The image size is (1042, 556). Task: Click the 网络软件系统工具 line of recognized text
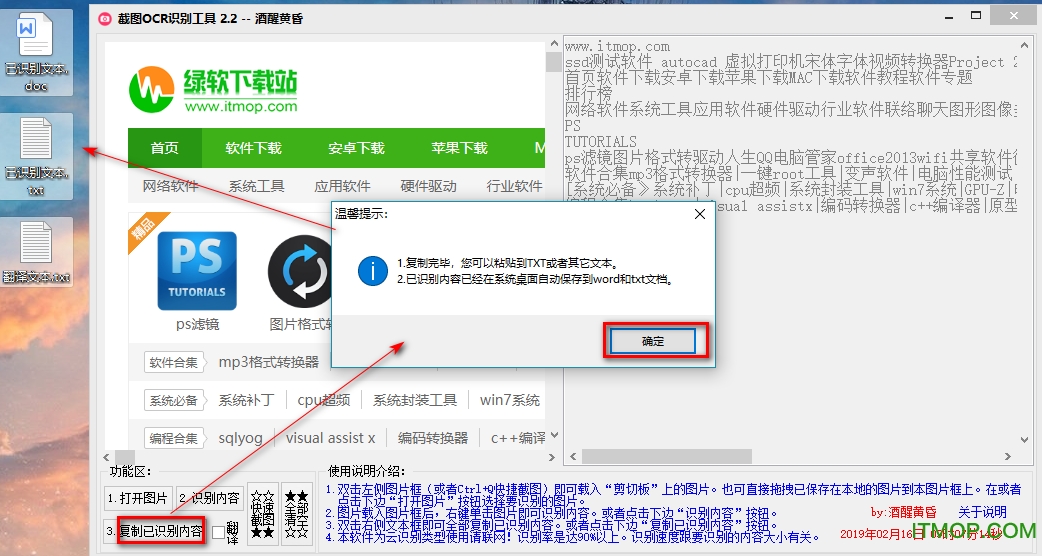coord(791,110)
